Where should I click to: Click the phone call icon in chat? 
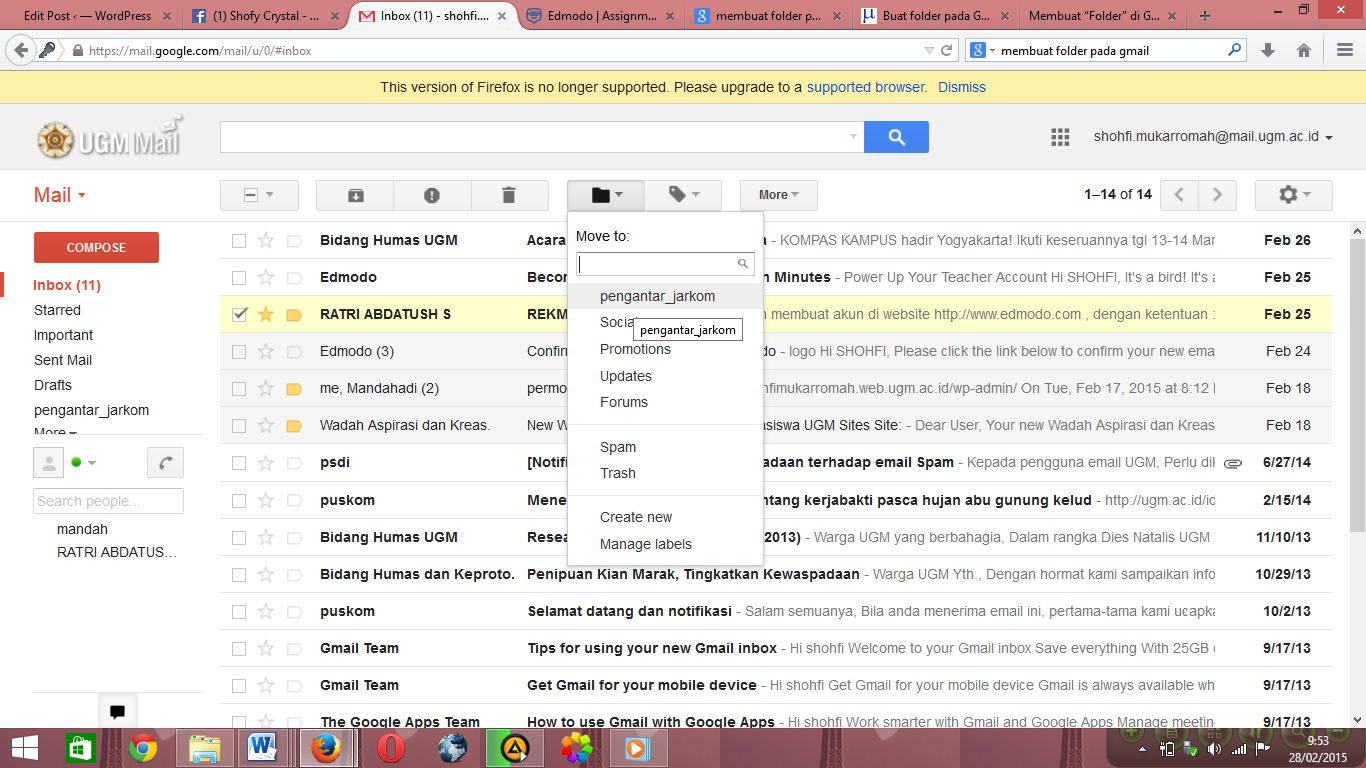click(165, 462)
